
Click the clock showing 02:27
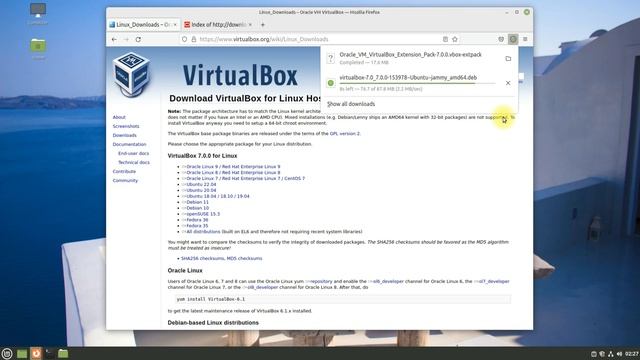631,354
